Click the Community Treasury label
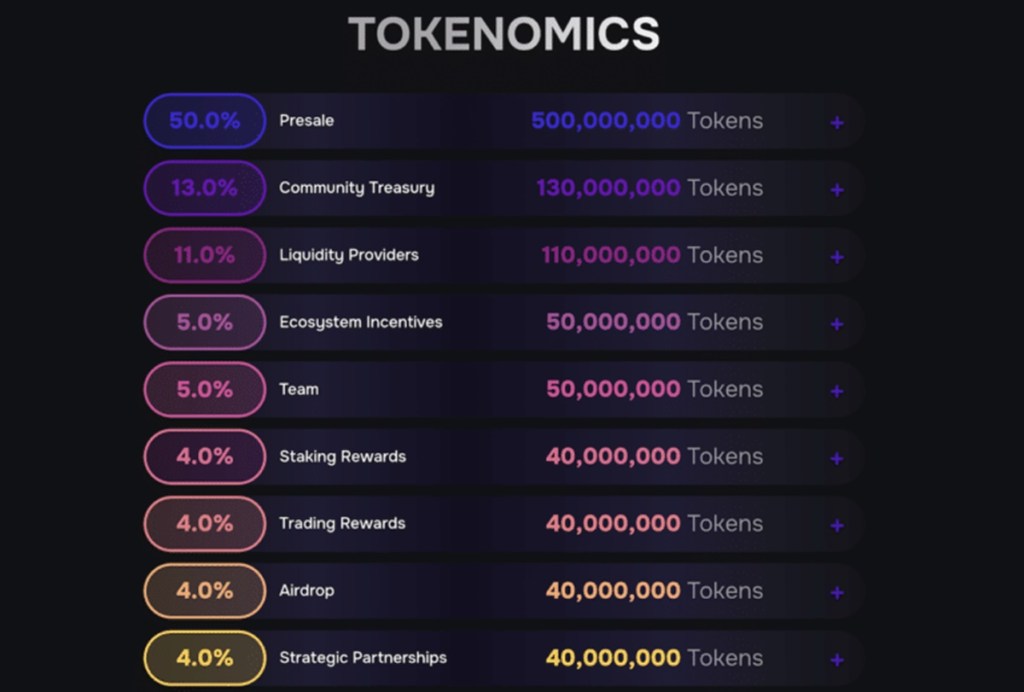 coord(356,188)
